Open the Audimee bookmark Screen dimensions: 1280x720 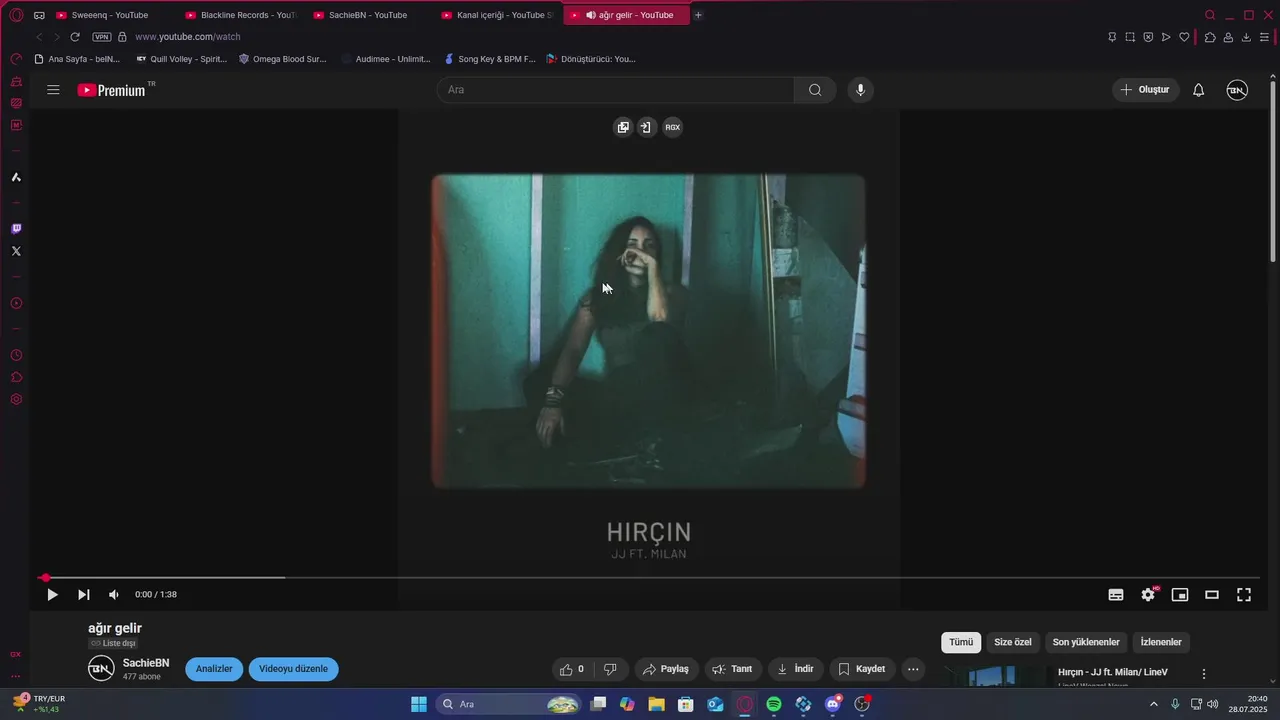coord(385,59)
